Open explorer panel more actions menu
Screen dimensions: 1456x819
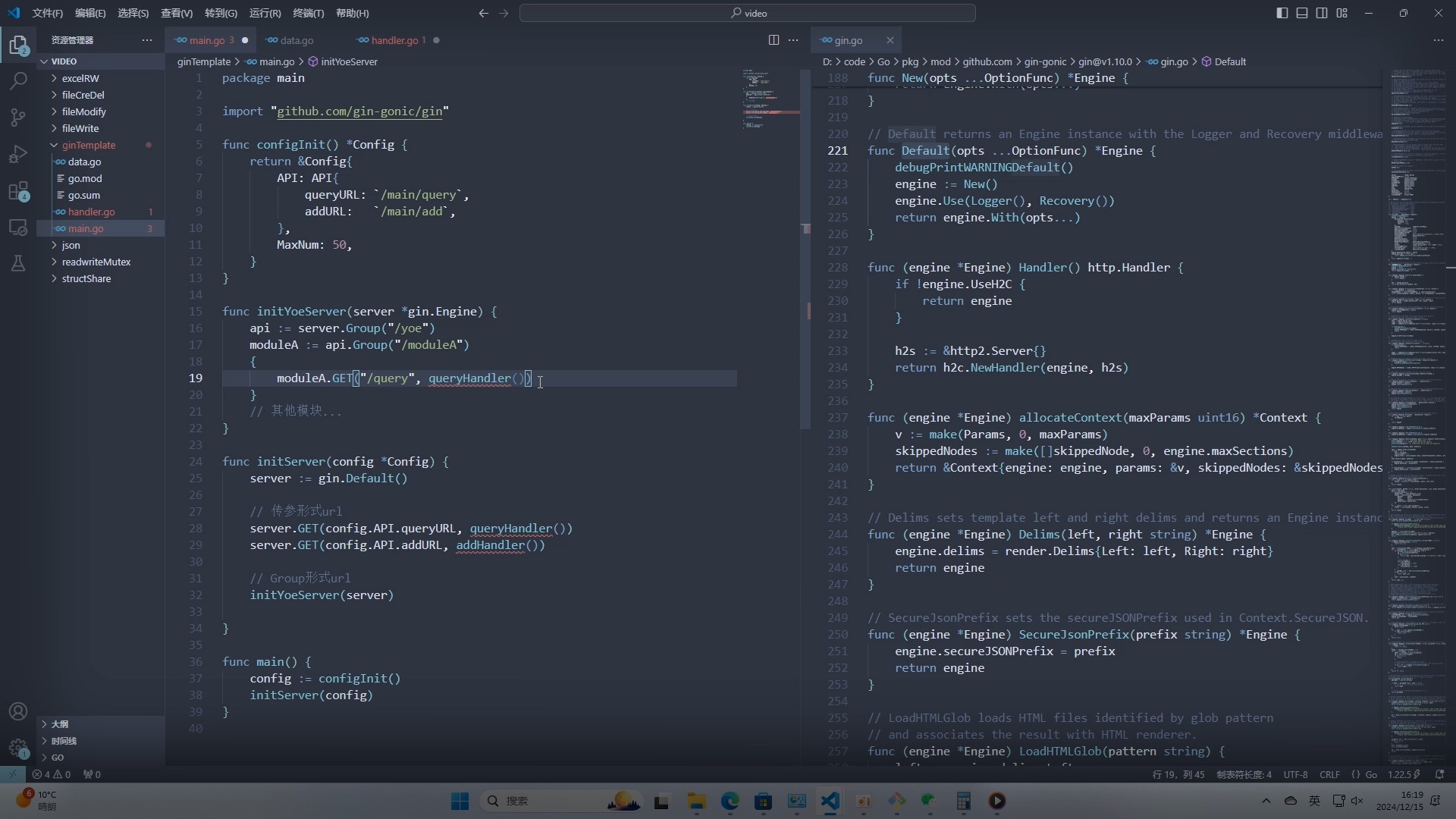(x=147, y=40)
